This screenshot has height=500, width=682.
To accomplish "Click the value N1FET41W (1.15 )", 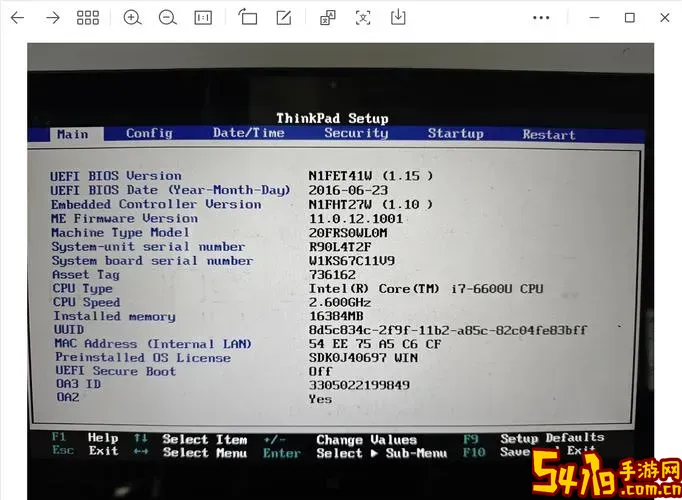I will (x=371, y=176).
